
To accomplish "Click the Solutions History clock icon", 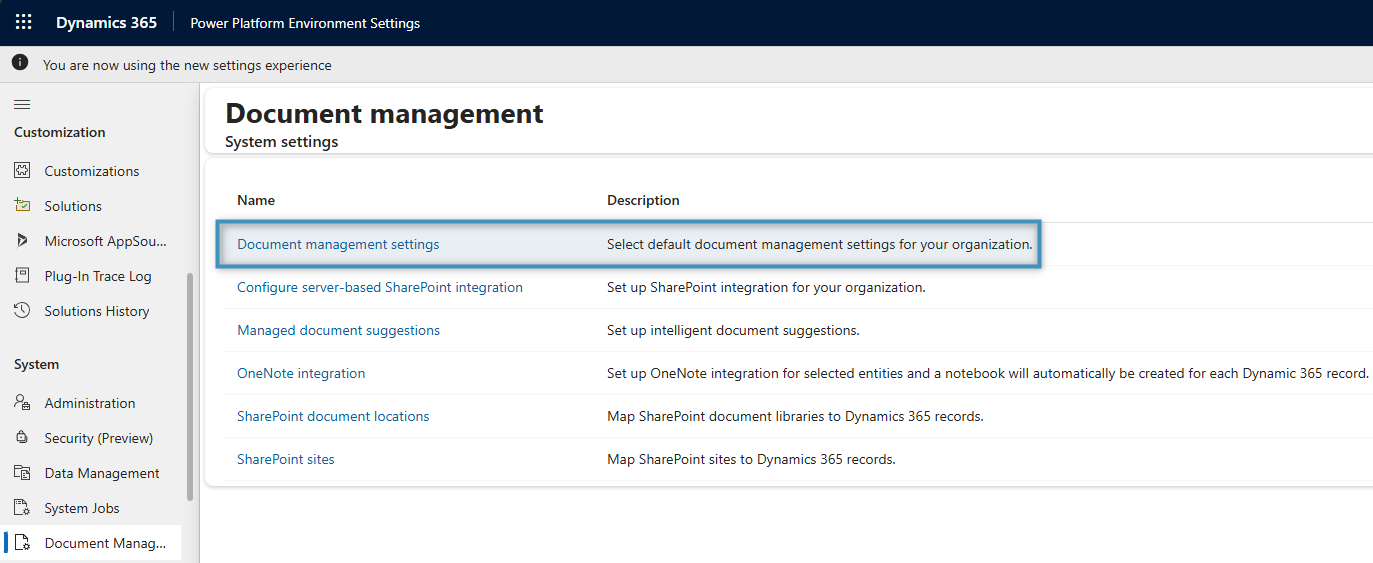I will point(23,311).
